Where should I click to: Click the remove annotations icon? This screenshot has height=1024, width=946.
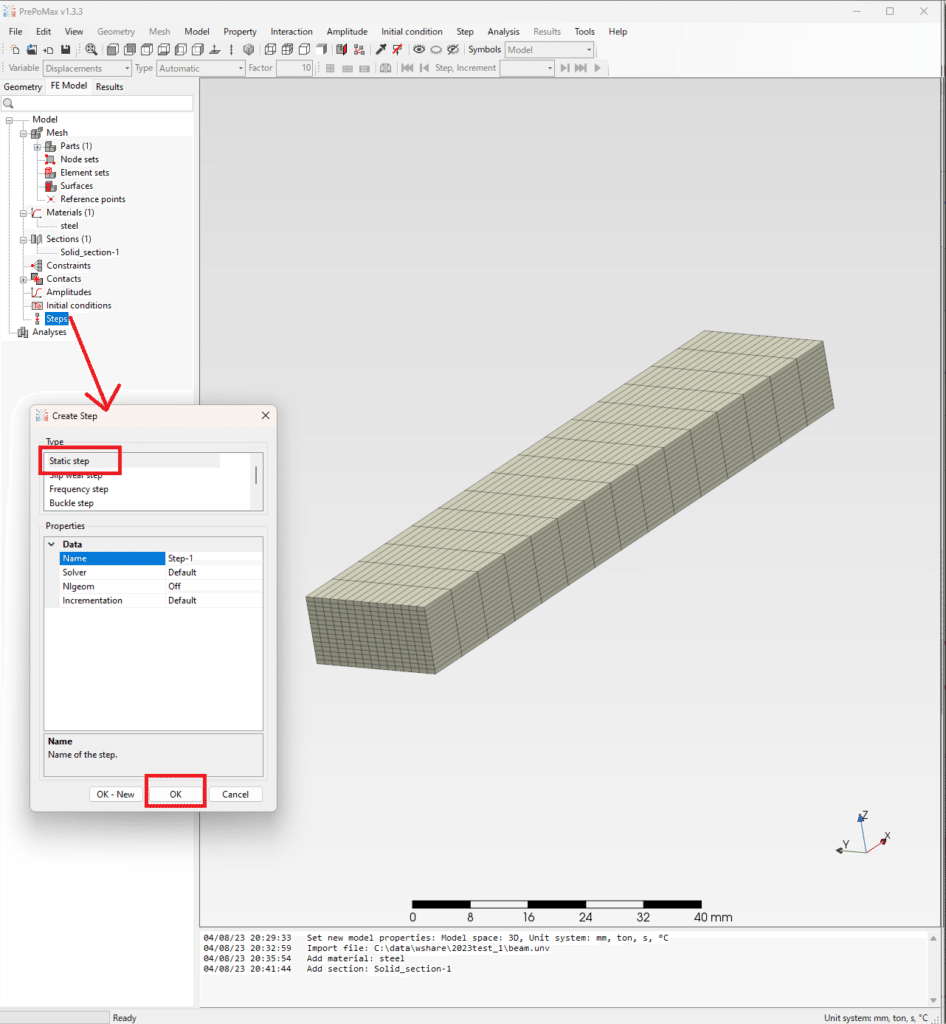click(x=397, y=50)
